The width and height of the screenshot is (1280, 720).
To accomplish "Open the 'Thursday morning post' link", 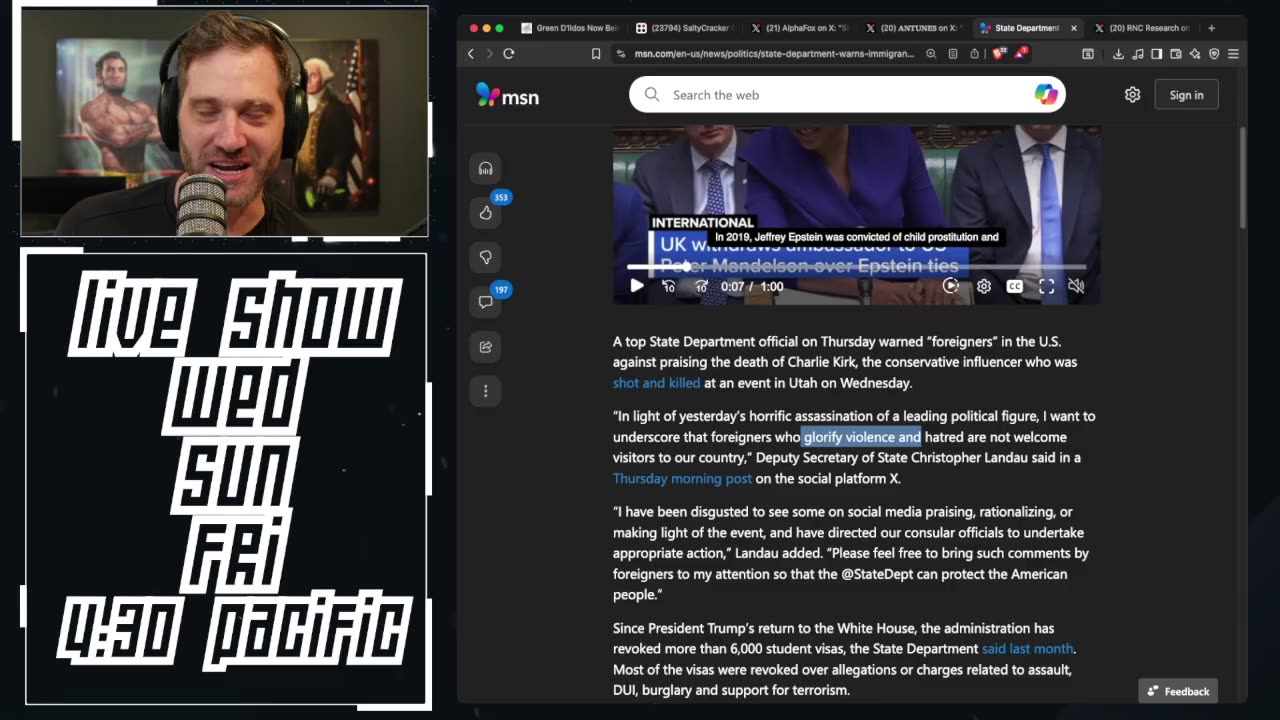I will pos(682,479).
